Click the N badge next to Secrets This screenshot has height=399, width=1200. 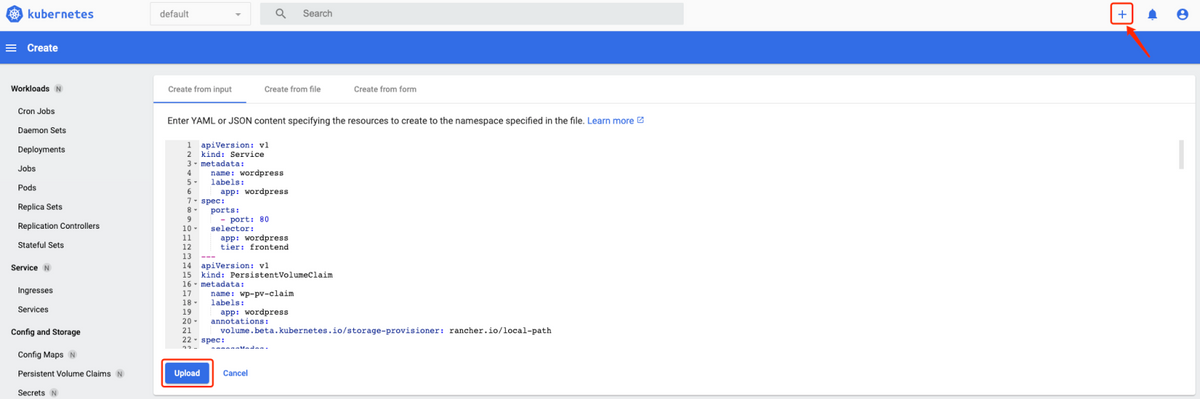click(55, 393)
